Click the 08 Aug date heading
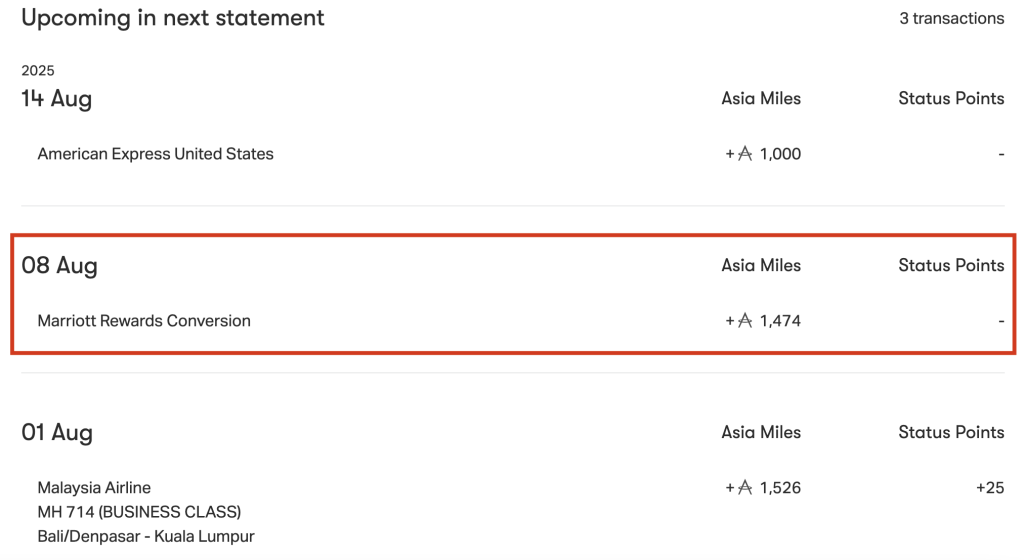Viewport: 1024px width, 560px height. (x=59, y=266)
